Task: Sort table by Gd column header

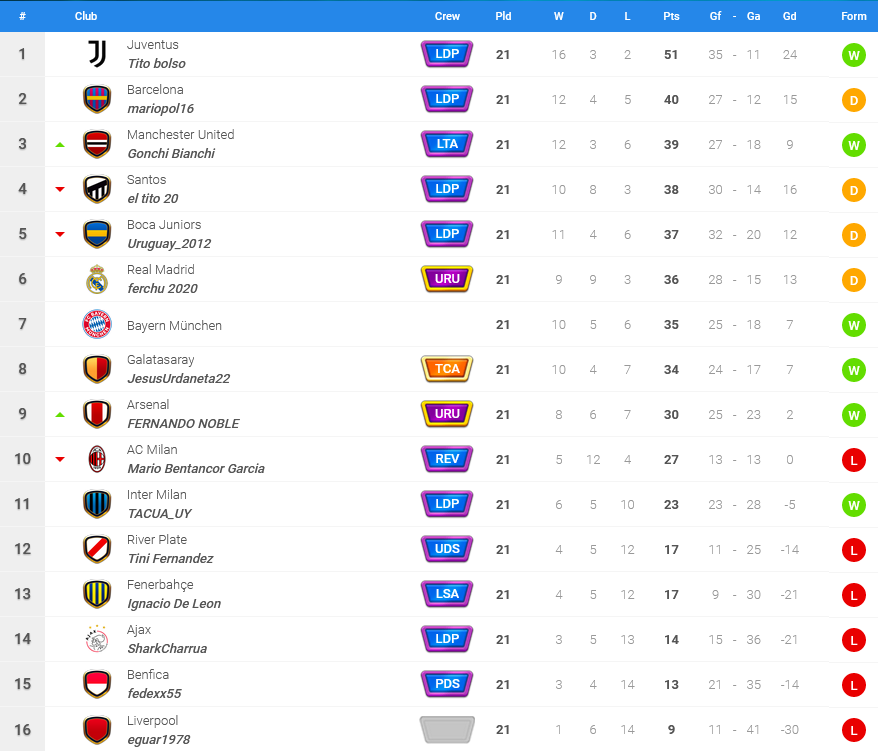Action: point(790,16)
